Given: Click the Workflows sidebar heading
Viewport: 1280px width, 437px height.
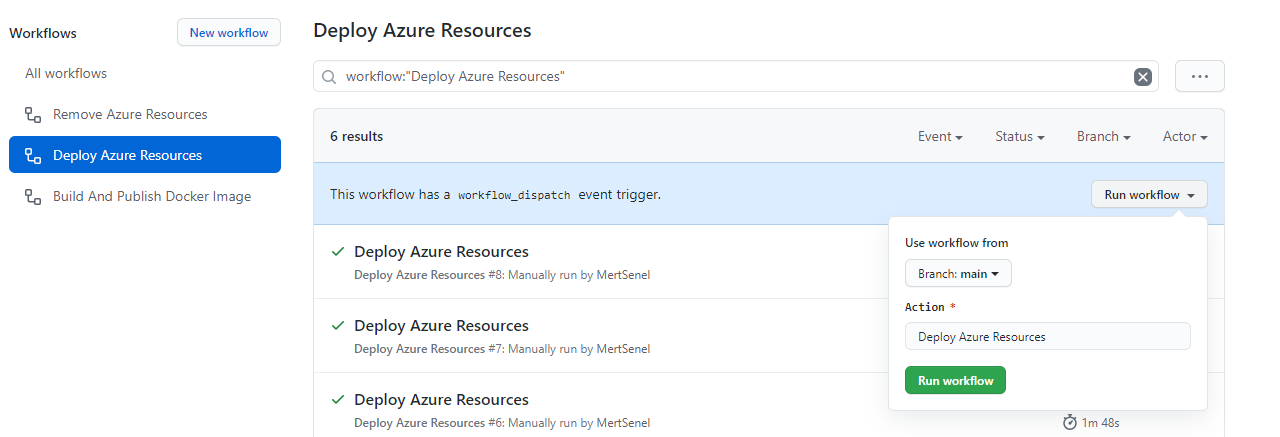Looking at the screenshot, I should 43,33.
